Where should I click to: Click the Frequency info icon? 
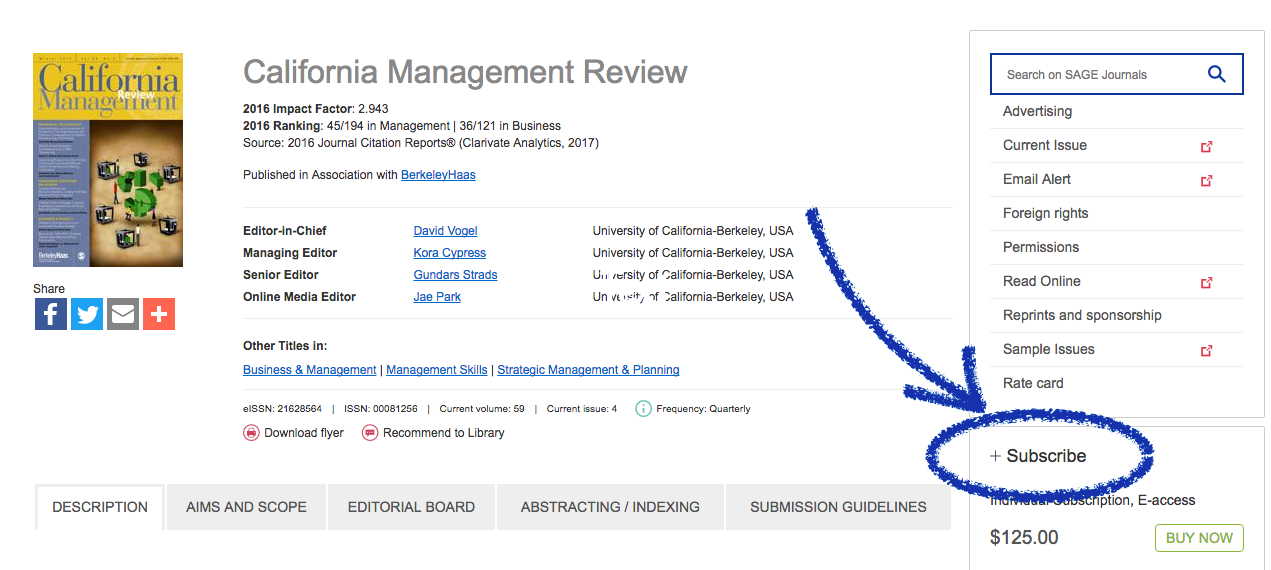(643, 408)
